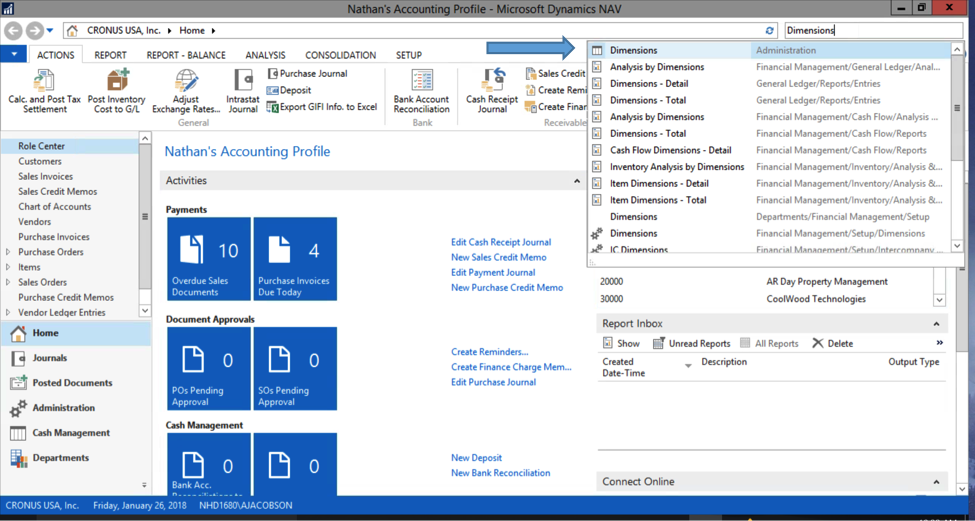Open Inventory Analysis by Dimensions result
Image resolution: width=975 pixels, height=521 pixels.
[769, 167]
